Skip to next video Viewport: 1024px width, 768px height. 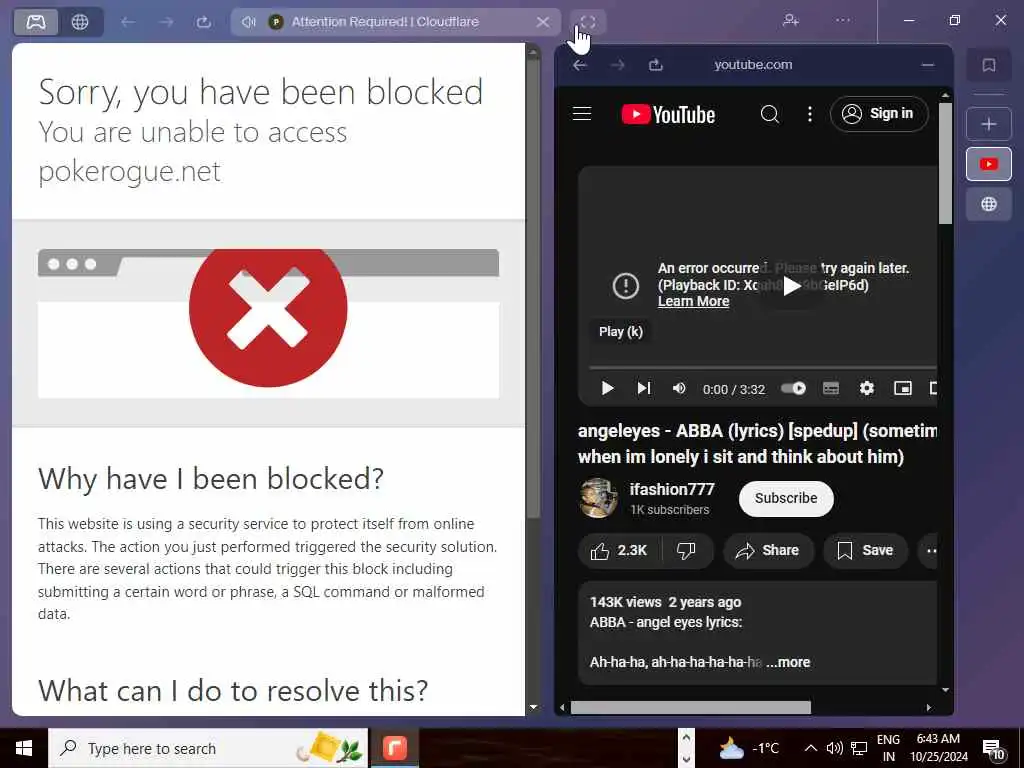coord(643,389)
